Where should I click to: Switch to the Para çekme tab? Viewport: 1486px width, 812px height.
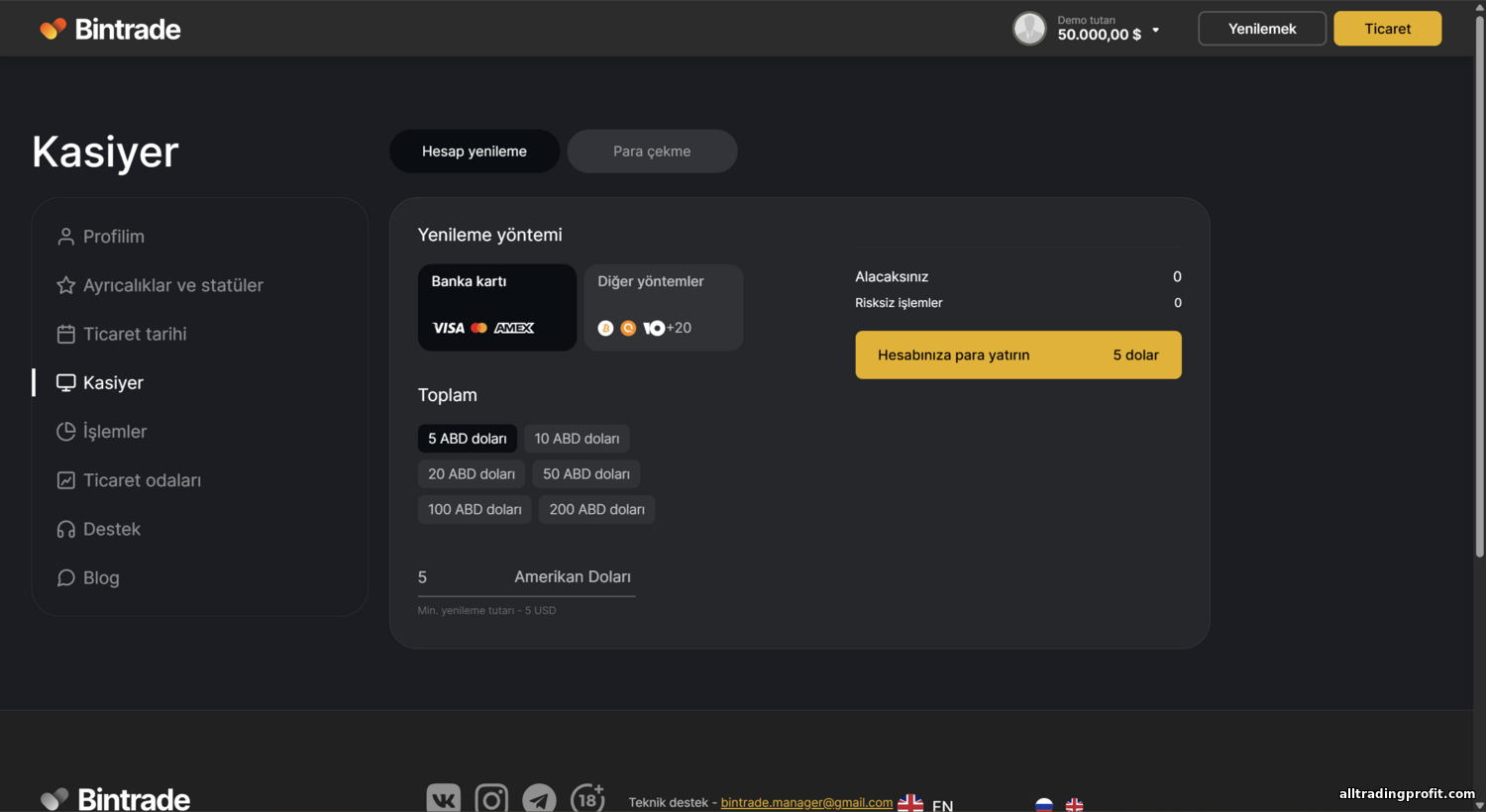click(x=652, y=152)
